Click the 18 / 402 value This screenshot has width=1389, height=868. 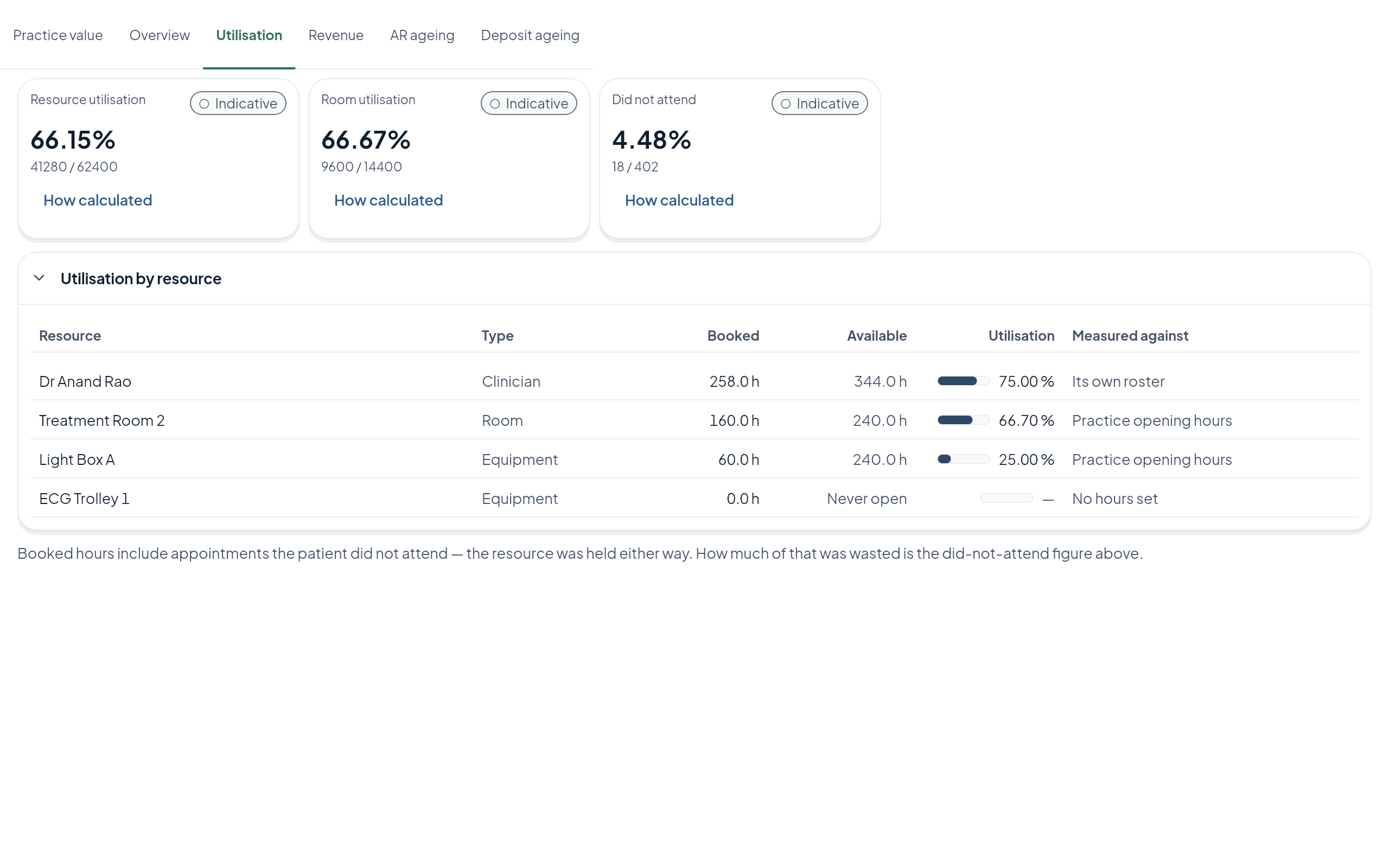tap(635, 167)
